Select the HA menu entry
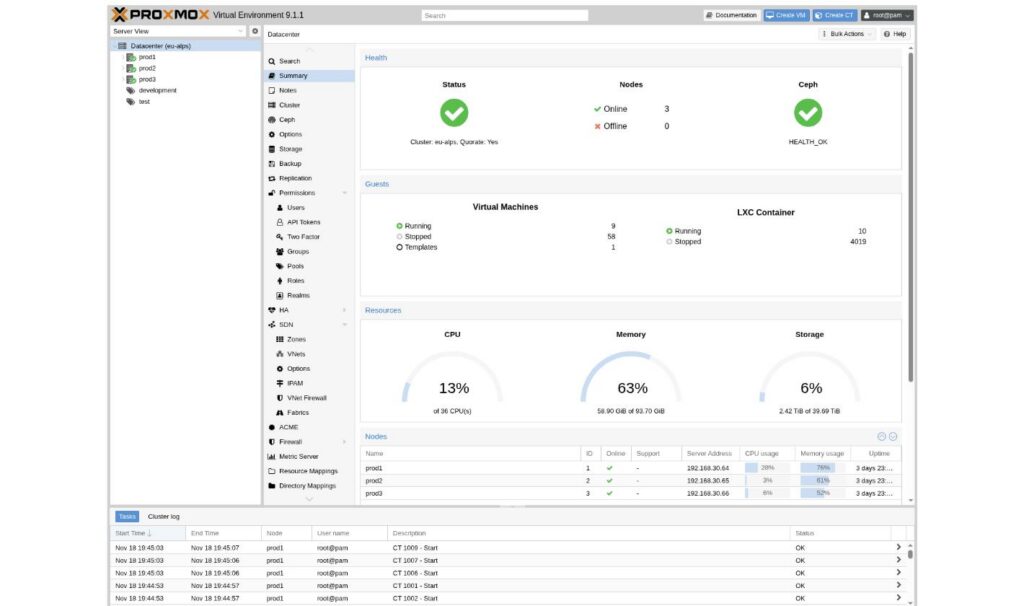The height and width of the screenshot is (606, 1024). tap(310, 310)
